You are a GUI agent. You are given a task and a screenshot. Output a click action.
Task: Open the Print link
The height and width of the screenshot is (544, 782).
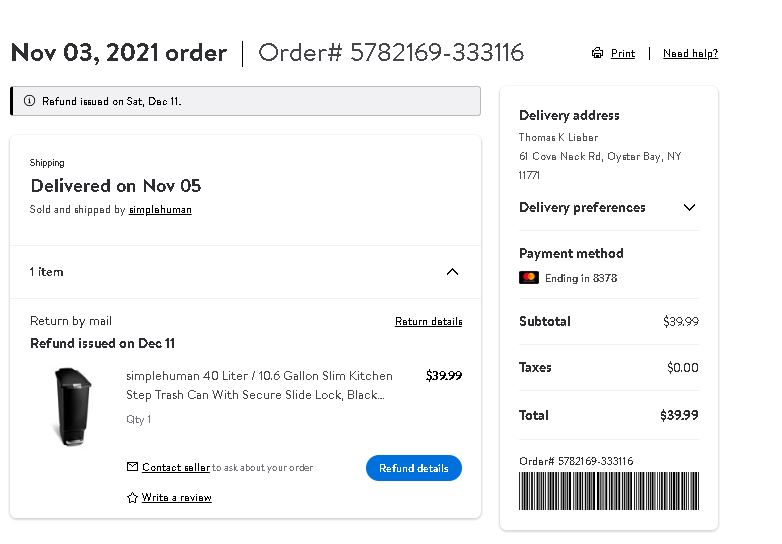coord(623,53)
